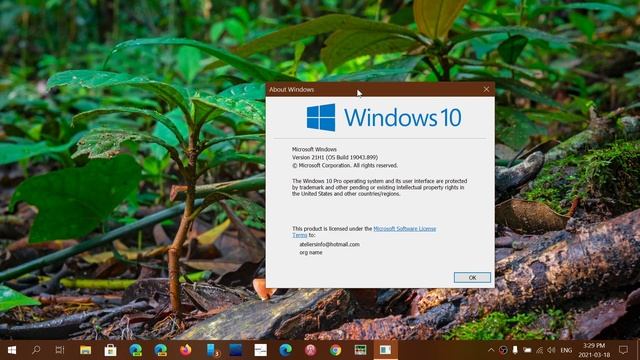Click the "Microsoft Windows" product name text
Viewport: 640px width, 360px height.
314,149
